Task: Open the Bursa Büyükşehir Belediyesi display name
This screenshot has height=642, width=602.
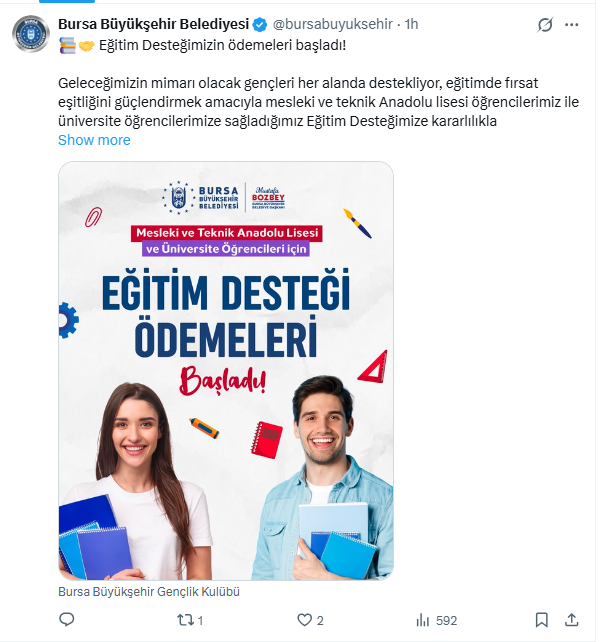Action: coord(154,24)
